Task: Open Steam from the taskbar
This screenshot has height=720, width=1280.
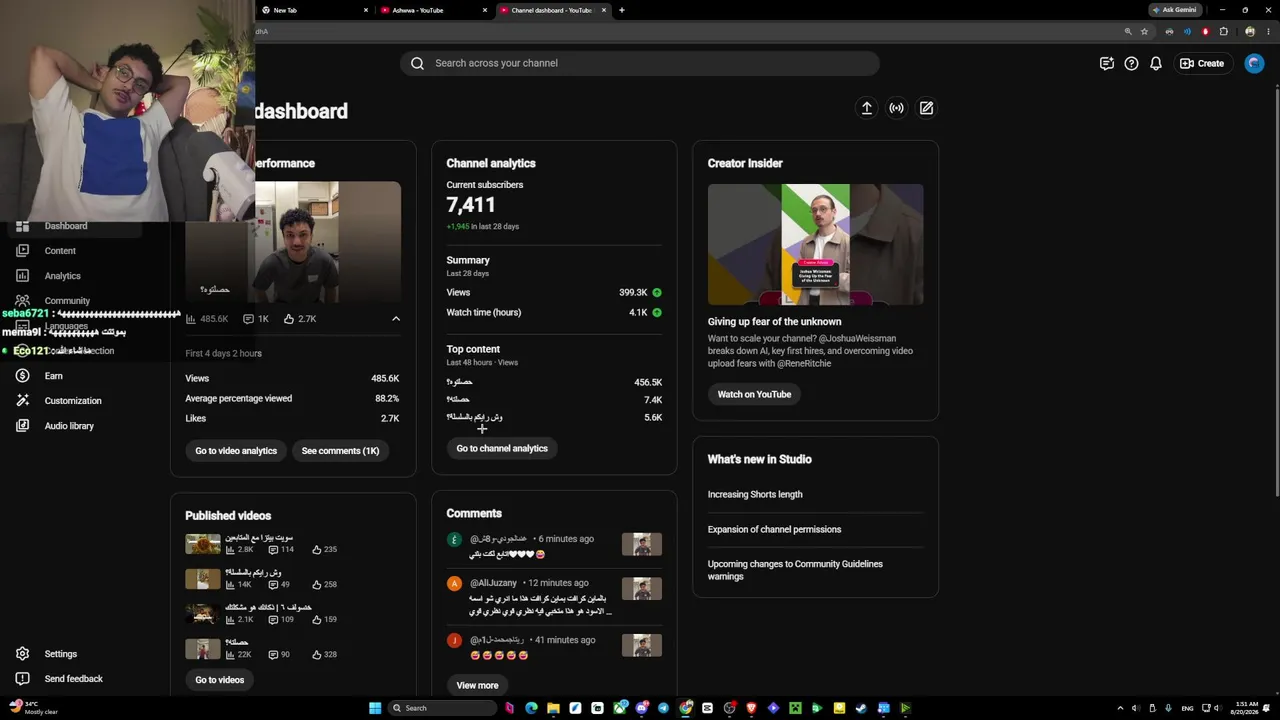Action: pos(861,708)
